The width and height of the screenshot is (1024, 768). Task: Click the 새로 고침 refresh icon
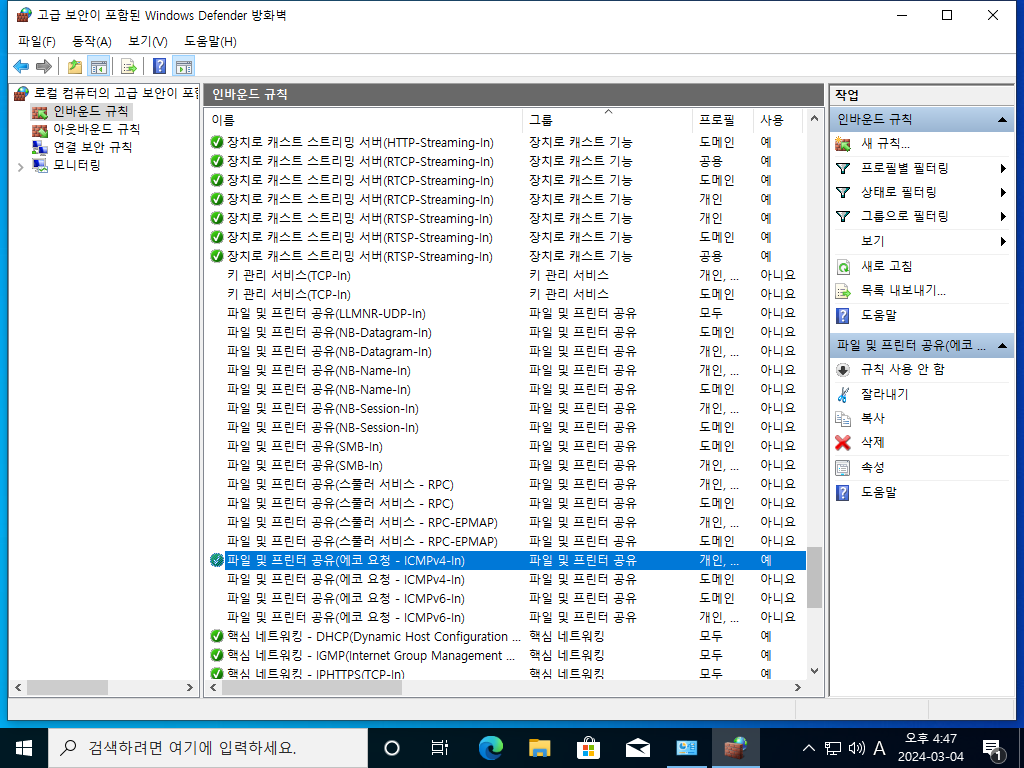coord(843,266)
